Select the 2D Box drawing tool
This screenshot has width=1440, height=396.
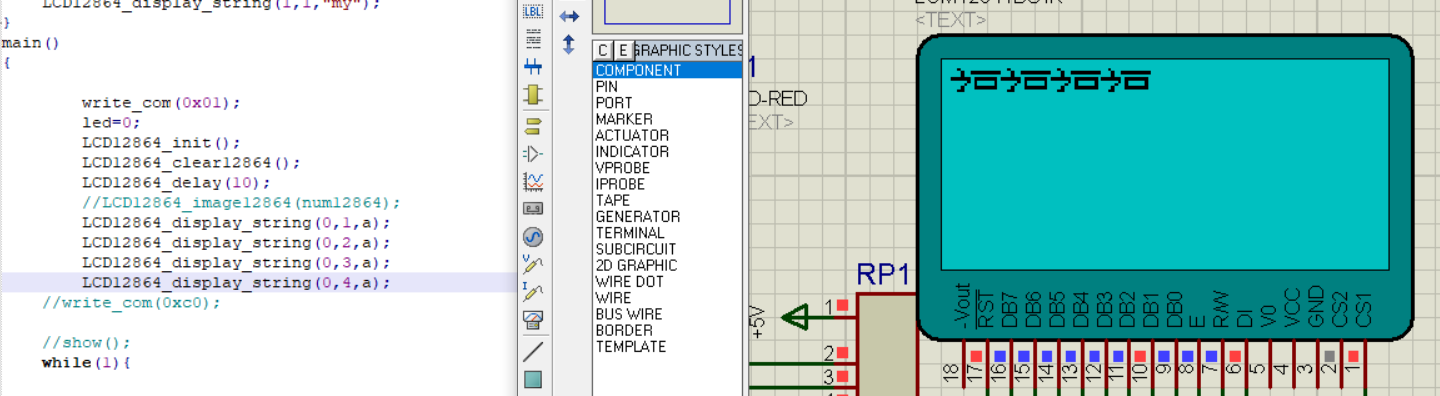(533, 379)
